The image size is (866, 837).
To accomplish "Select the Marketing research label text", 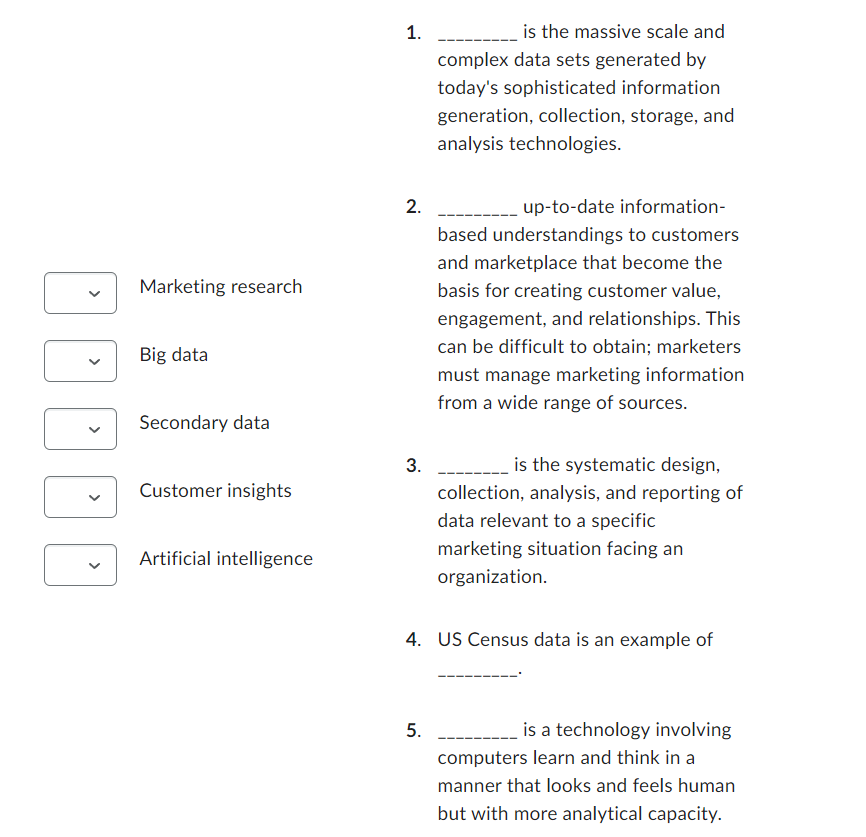I will tap(220, 287).
